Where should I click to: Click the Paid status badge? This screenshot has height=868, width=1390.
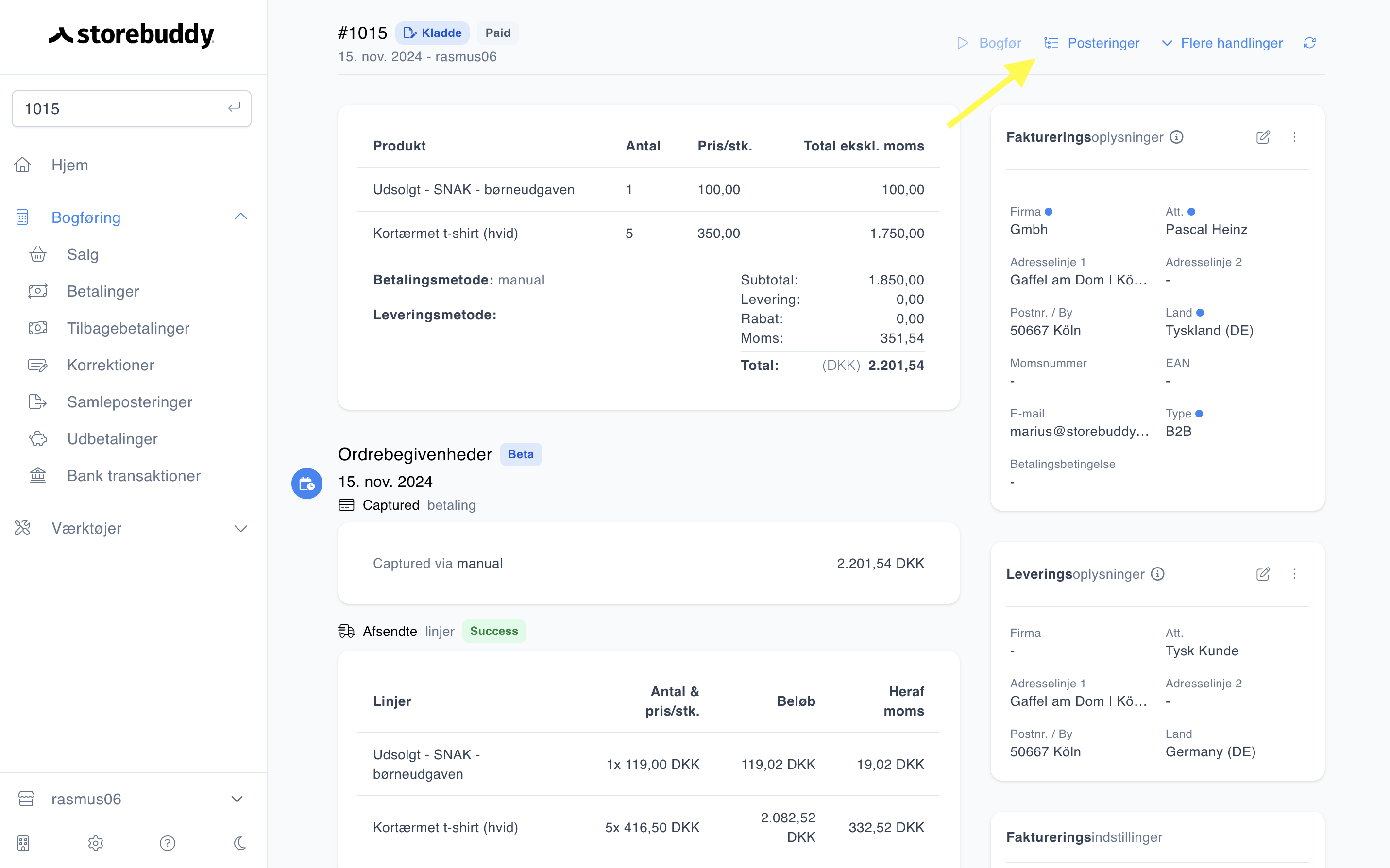click(498, 33)
